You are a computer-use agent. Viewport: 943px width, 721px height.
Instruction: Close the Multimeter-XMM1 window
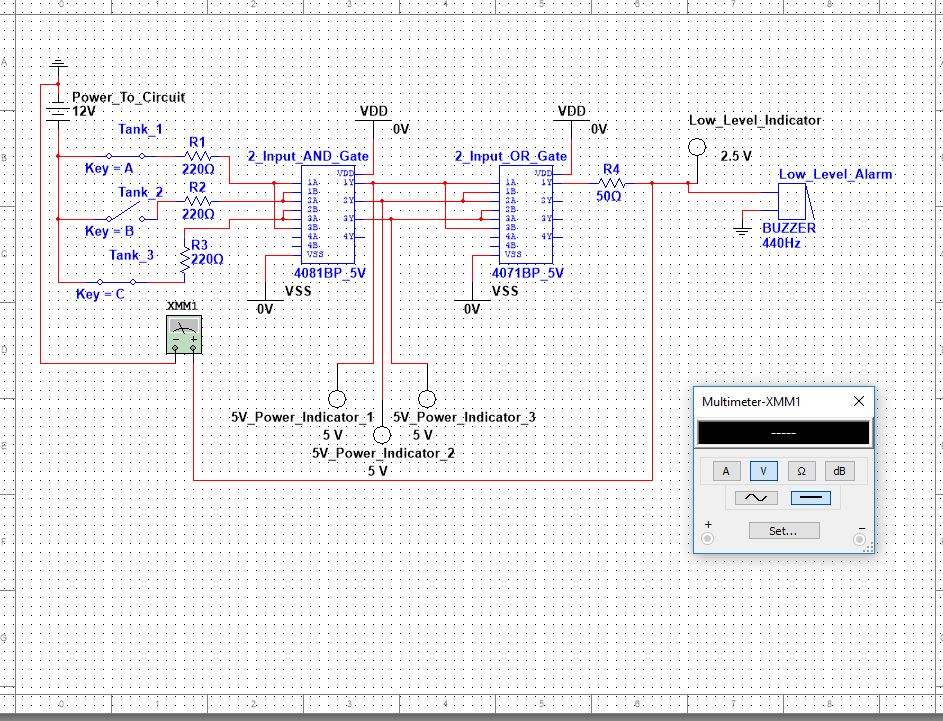858,401
